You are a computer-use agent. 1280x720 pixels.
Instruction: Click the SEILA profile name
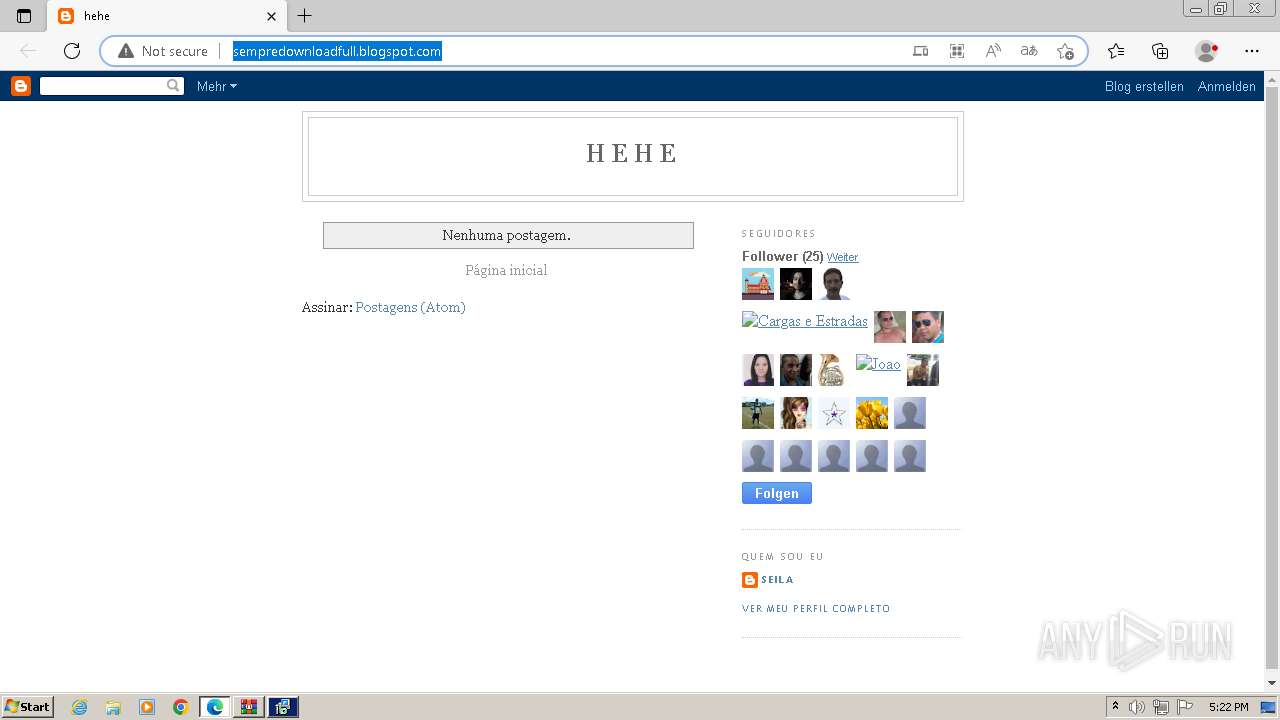point(777,580)
